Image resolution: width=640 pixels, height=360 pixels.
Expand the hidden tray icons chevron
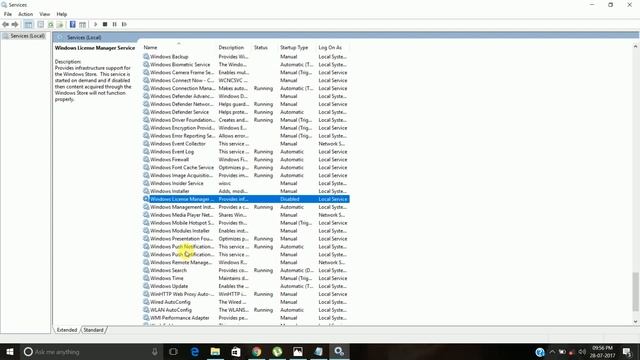552,352
